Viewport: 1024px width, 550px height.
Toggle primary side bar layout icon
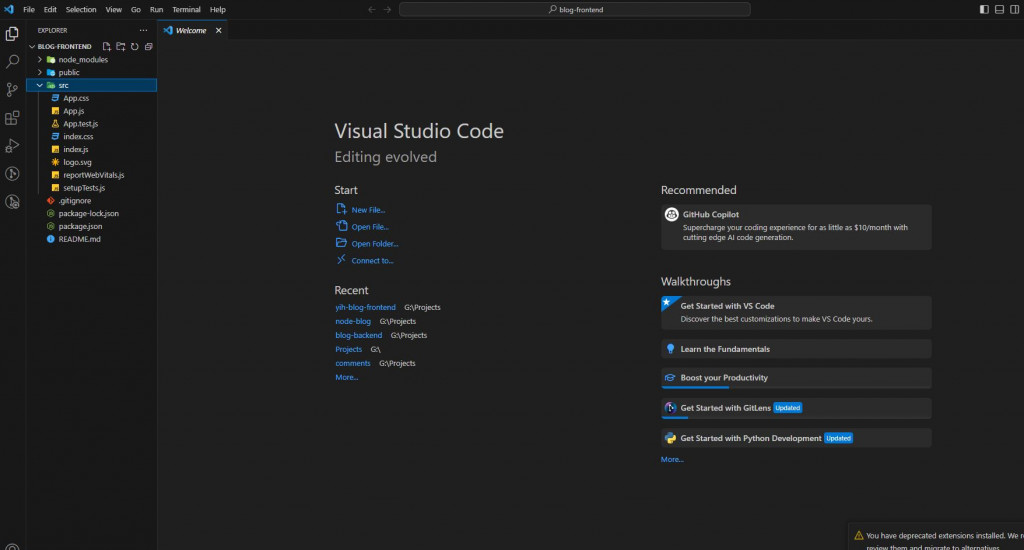coord(984,9)
